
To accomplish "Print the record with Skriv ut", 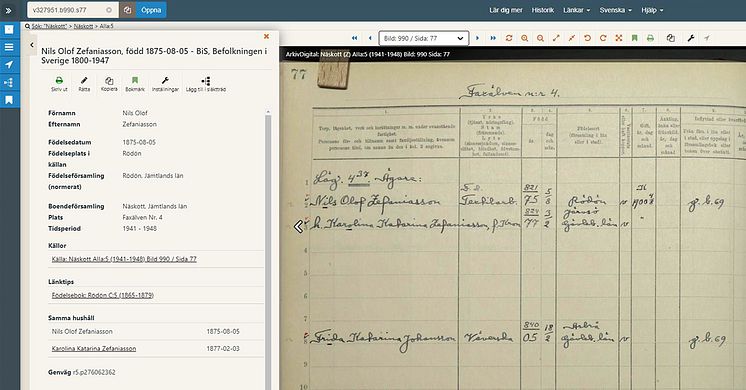I will 59,84.
